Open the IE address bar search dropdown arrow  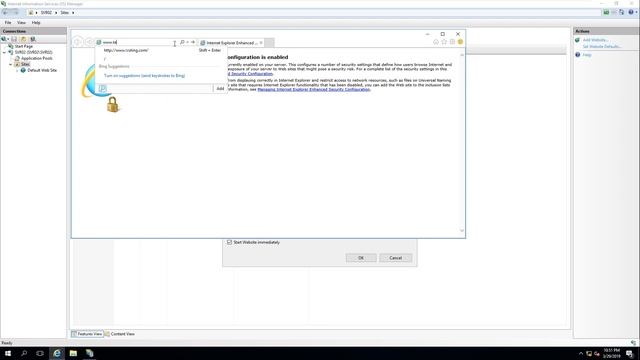click(x=187, y=42)
